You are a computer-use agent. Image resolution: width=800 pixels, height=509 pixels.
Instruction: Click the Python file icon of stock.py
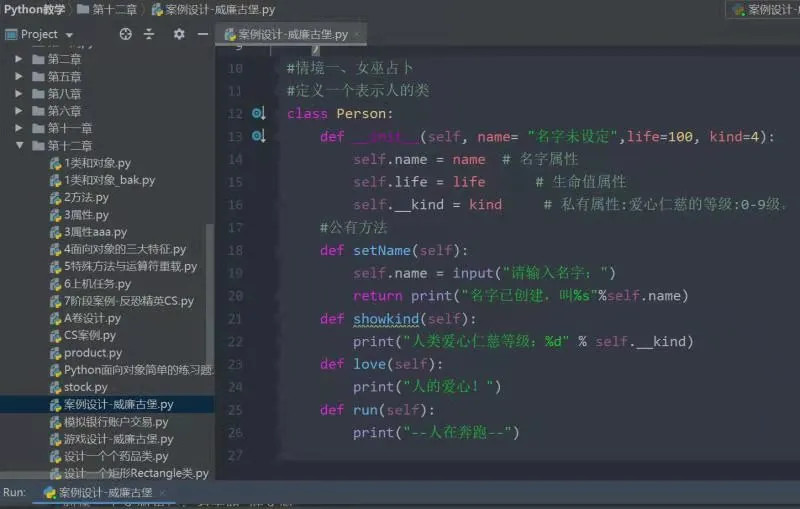(56, 387)
